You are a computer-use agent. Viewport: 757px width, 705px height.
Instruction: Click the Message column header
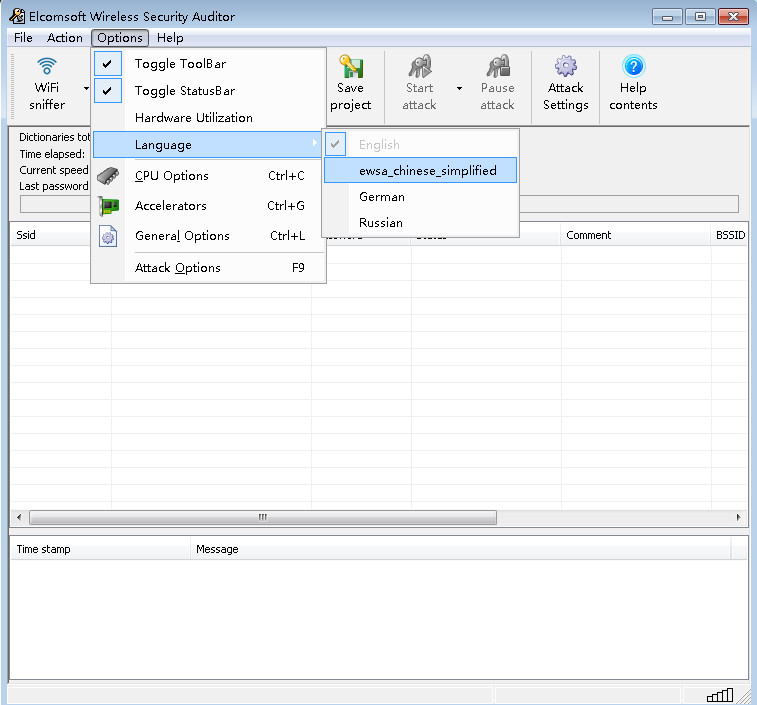click(x=461, y=549)
